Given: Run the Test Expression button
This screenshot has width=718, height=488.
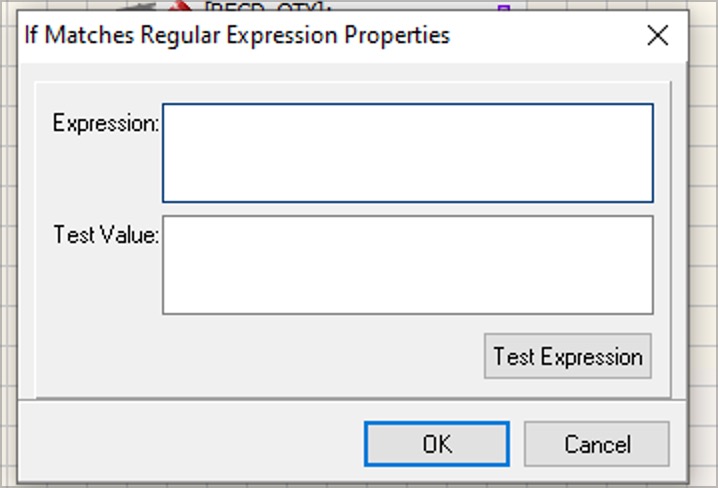Looking at the screenshot, I should 568,356.
